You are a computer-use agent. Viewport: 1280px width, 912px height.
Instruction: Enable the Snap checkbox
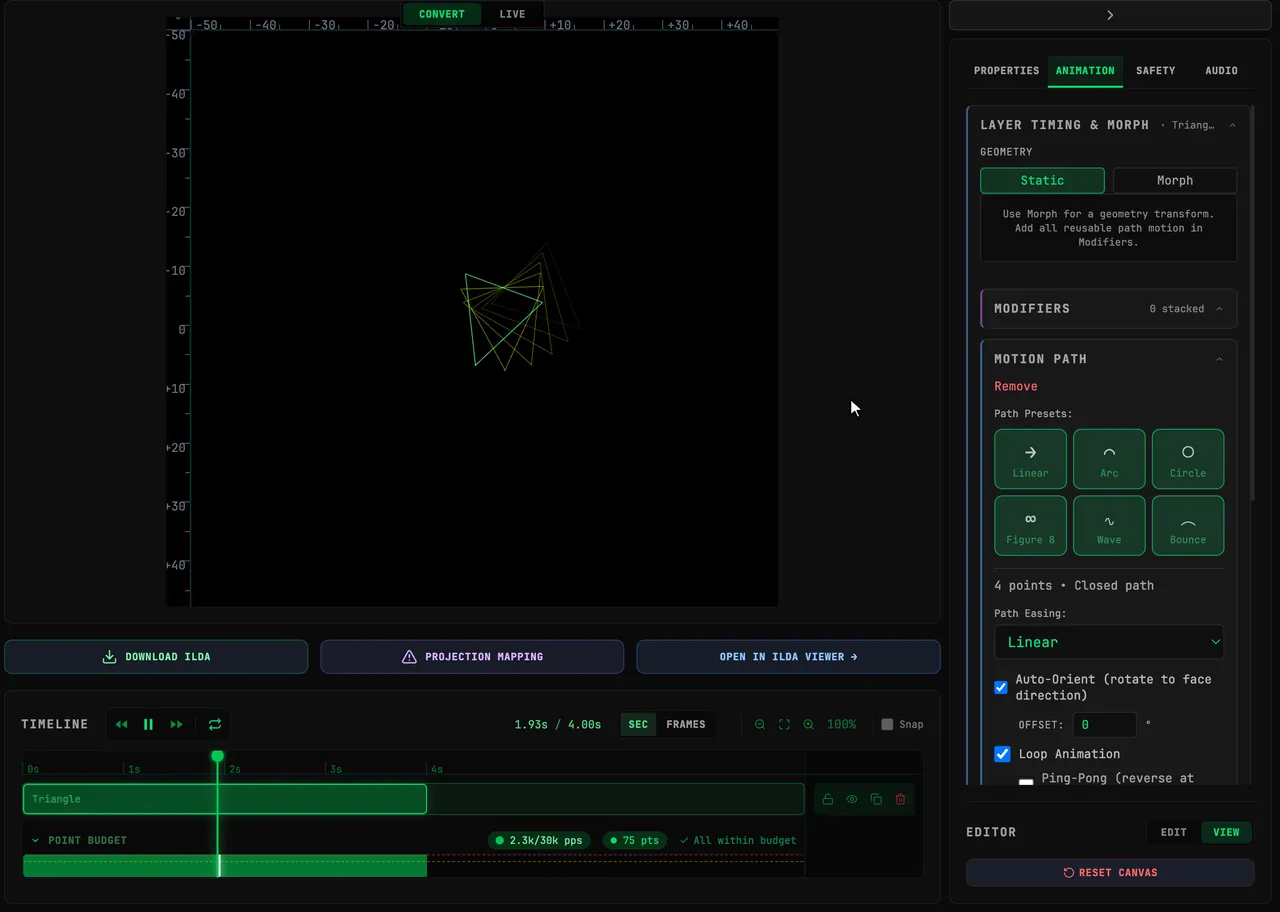click(x=887, y=725)
